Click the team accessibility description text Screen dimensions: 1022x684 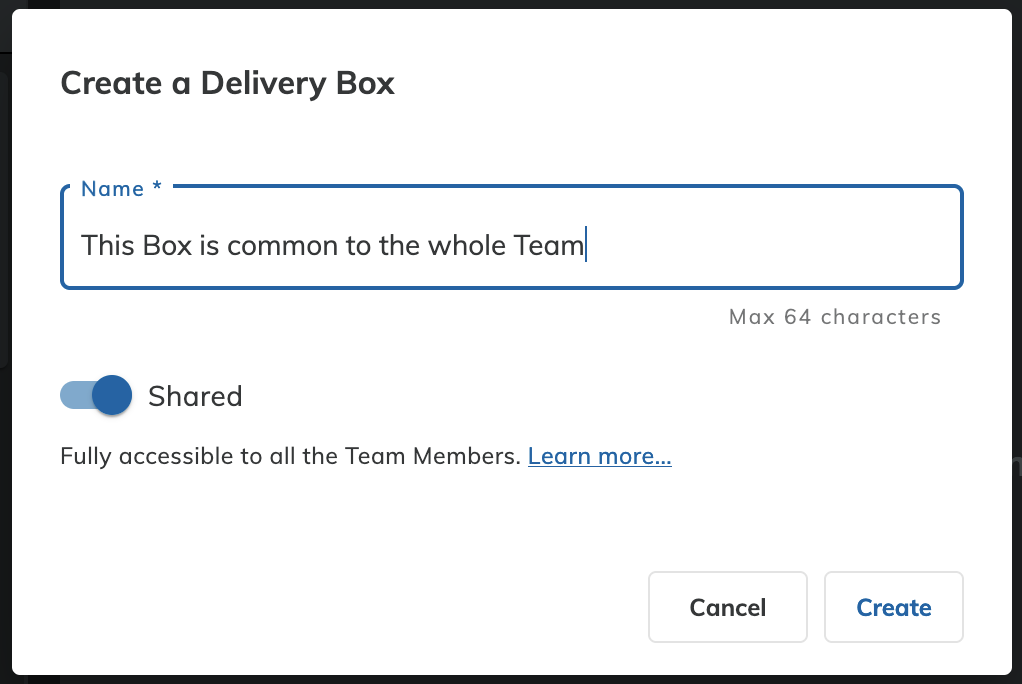(x=290, y=456)
